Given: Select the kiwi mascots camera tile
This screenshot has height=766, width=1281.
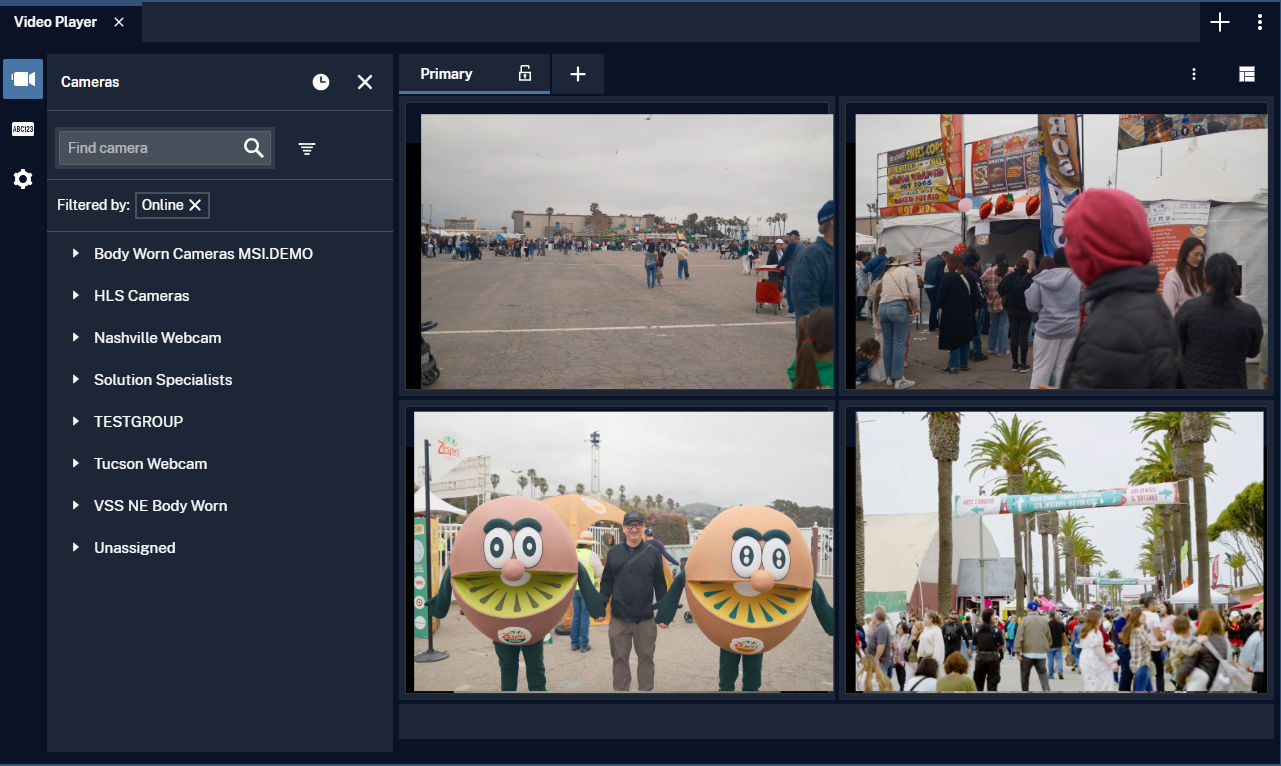Looking at the screenshot, I should click(x=623, y=551).
